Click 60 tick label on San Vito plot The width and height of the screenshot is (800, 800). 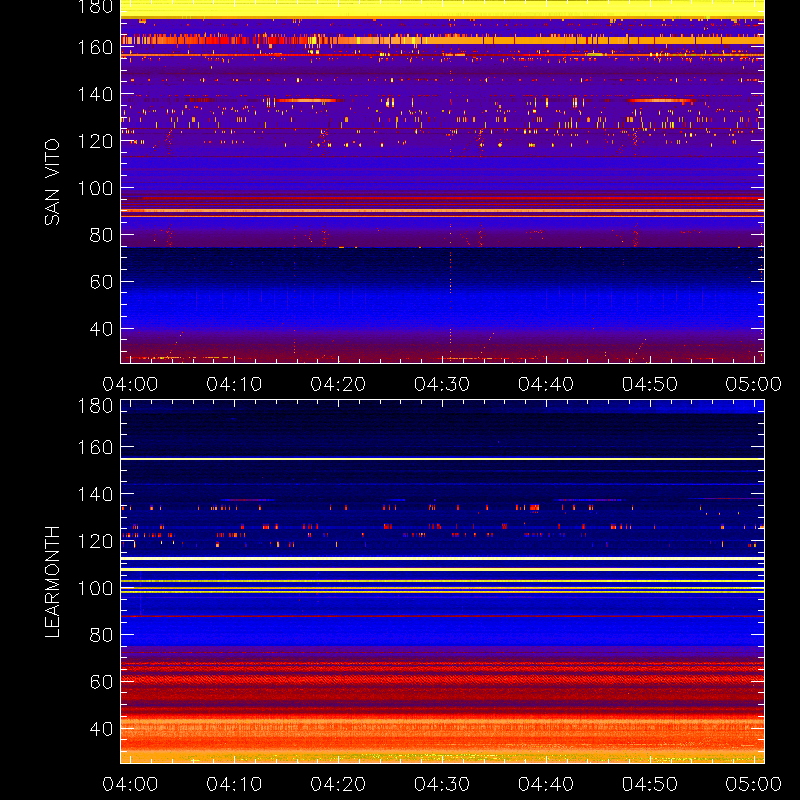click(x=102, y=282)
